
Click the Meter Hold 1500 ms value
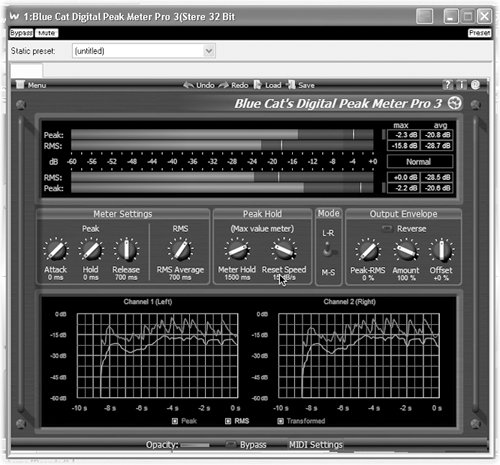click(x=237, y=277)
